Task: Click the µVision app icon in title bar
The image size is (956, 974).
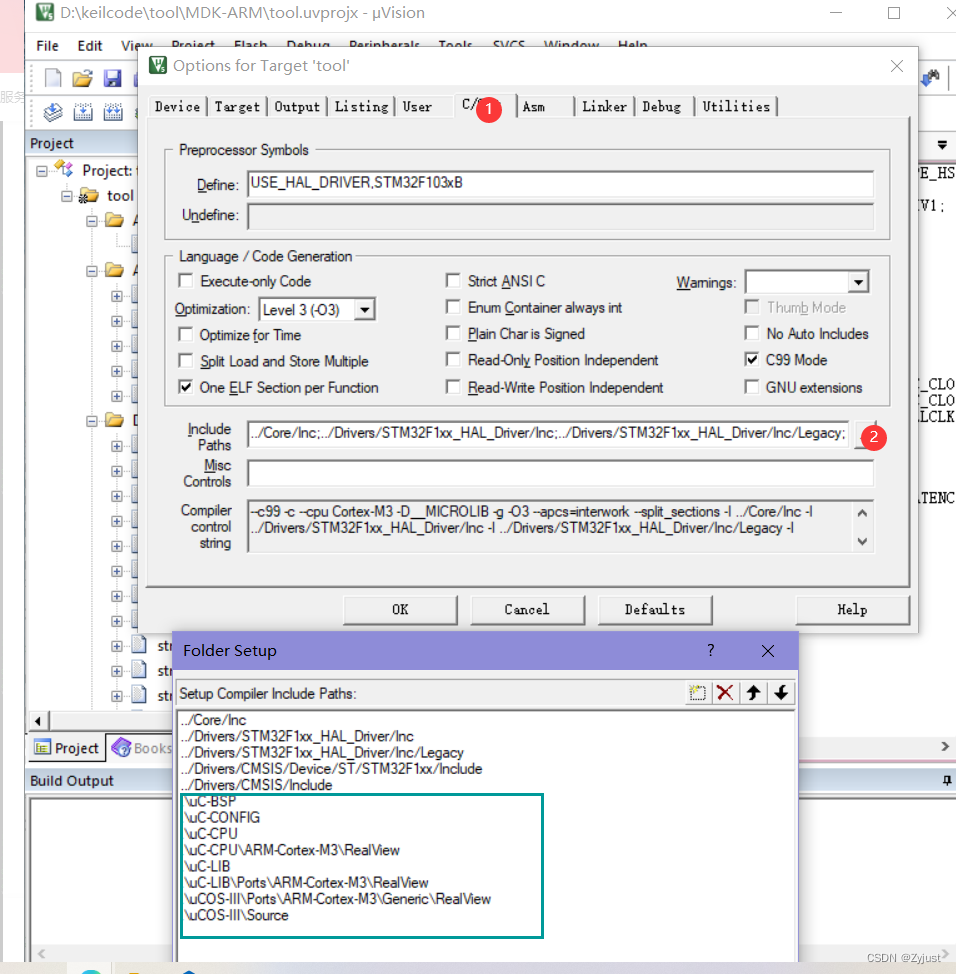Action: [x=44, y=12]
